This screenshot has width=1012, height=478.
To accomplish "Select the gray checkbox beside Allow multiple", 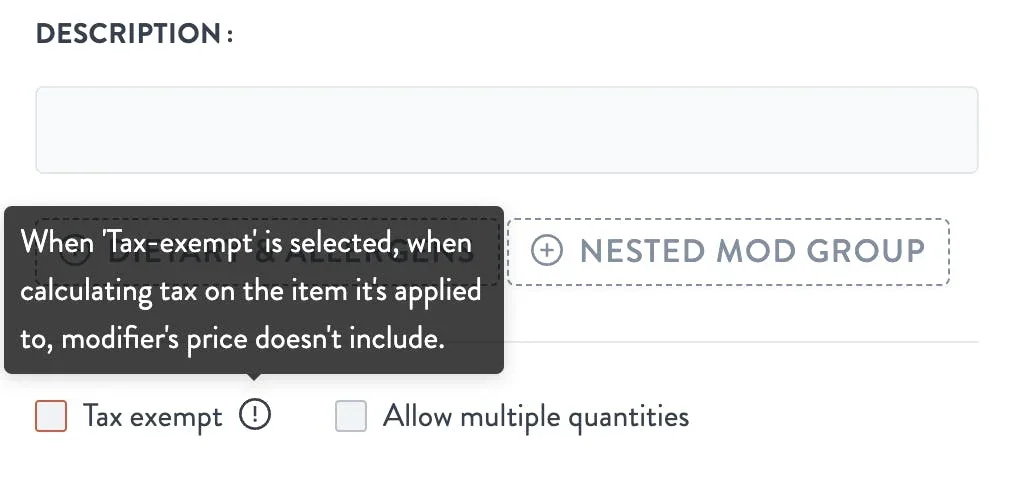I will point(351,415).
